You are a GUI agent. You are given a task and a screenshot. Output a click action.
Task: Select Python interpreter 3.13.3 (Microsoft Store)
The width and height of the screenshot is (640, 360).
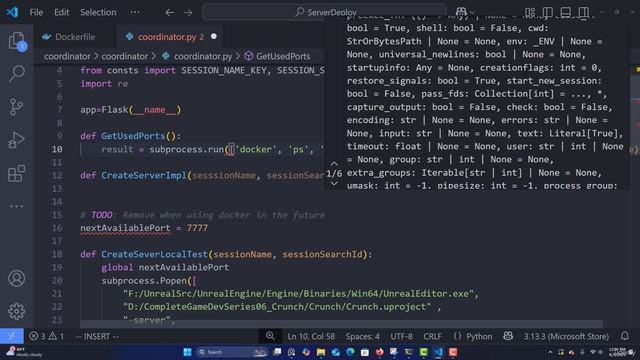[x=566, y=336]
